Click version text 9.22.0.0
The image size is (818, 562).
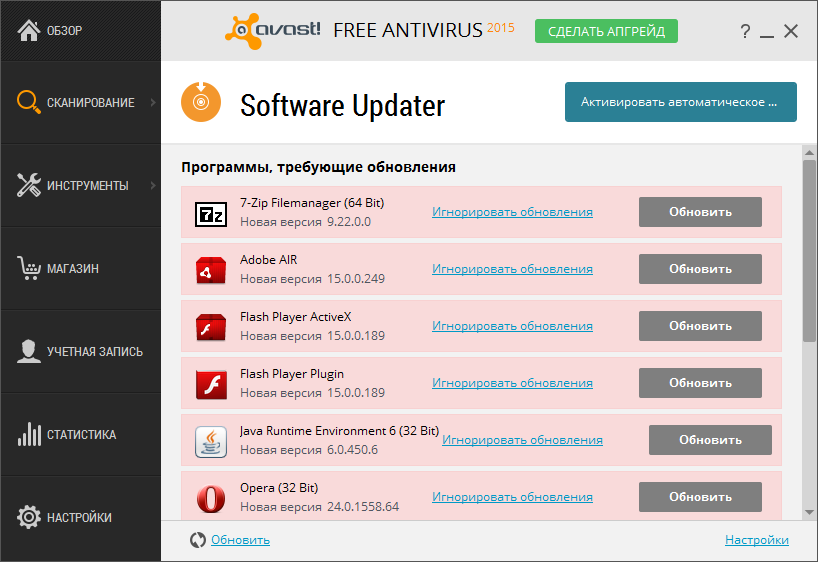(x=349, y=222)
